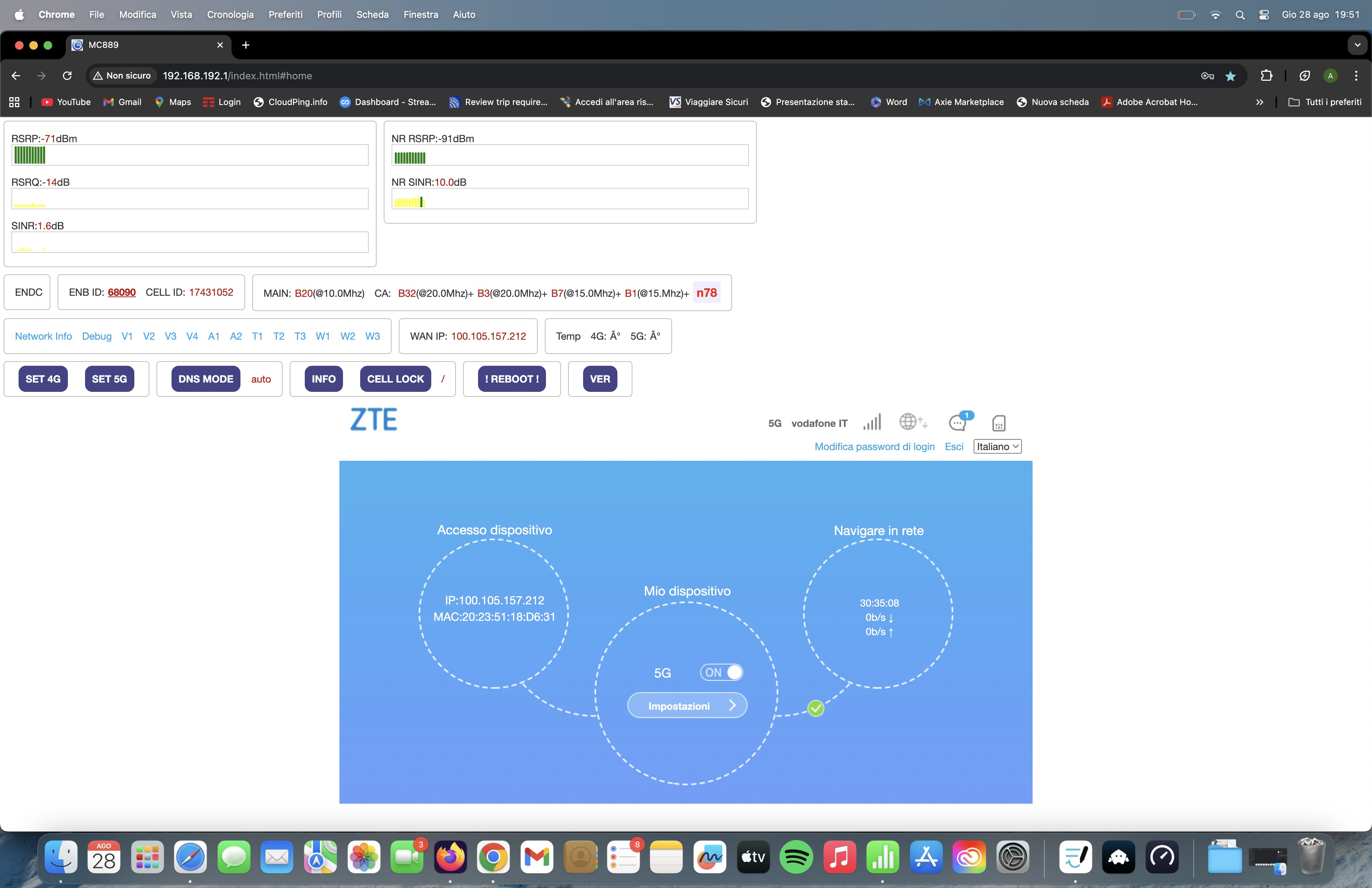
Task: Open Chrome extensions puzzle icon
Action: (x=1267, y=75)
